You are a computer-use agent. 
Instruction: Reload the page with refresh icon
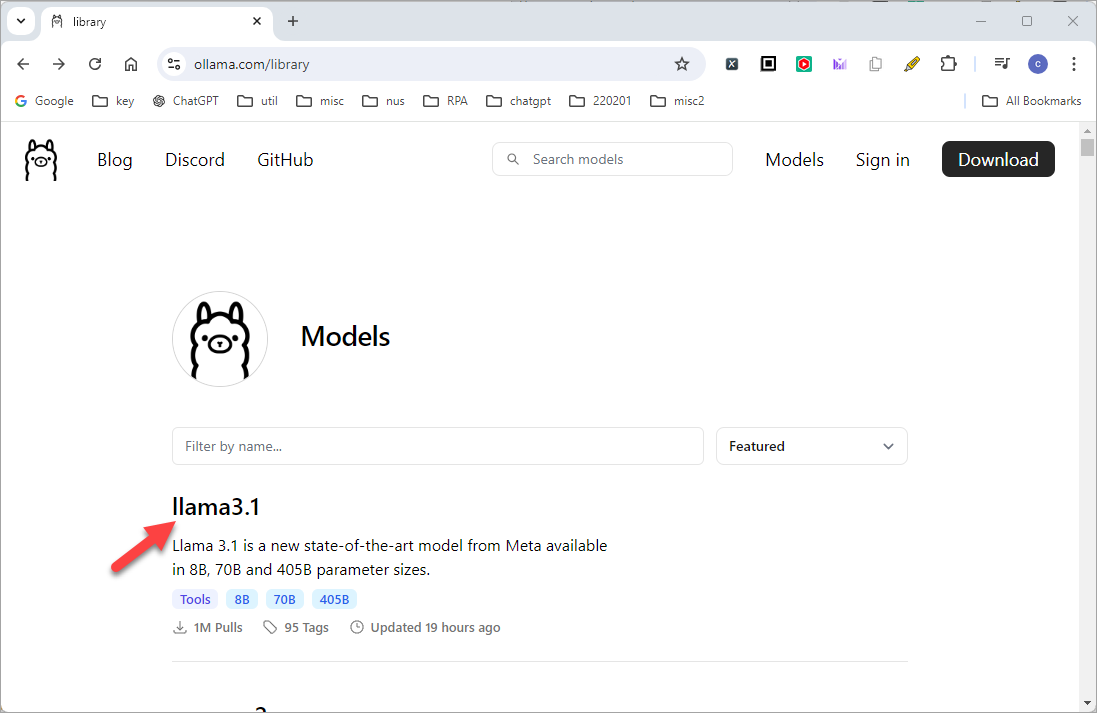click(x=95, y=64)
